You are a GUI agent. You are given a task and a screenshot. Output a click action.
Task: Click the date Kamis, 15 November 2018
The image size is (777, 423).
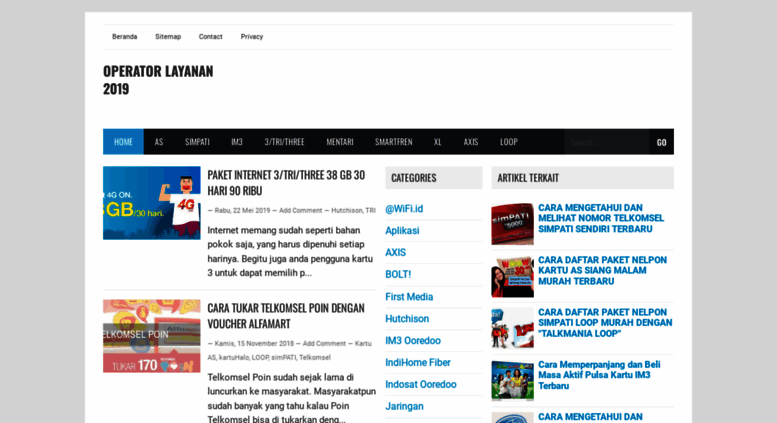pyautogui.click(x=254, y=343)
